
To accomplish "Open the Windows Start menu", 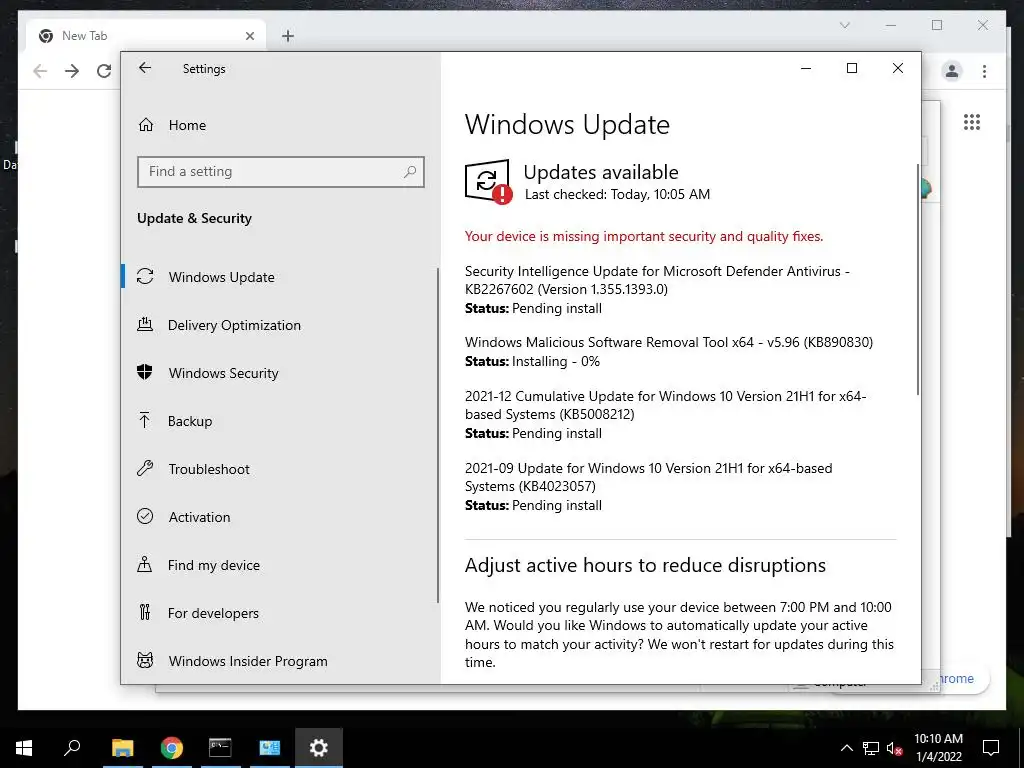I will [24, 748].
